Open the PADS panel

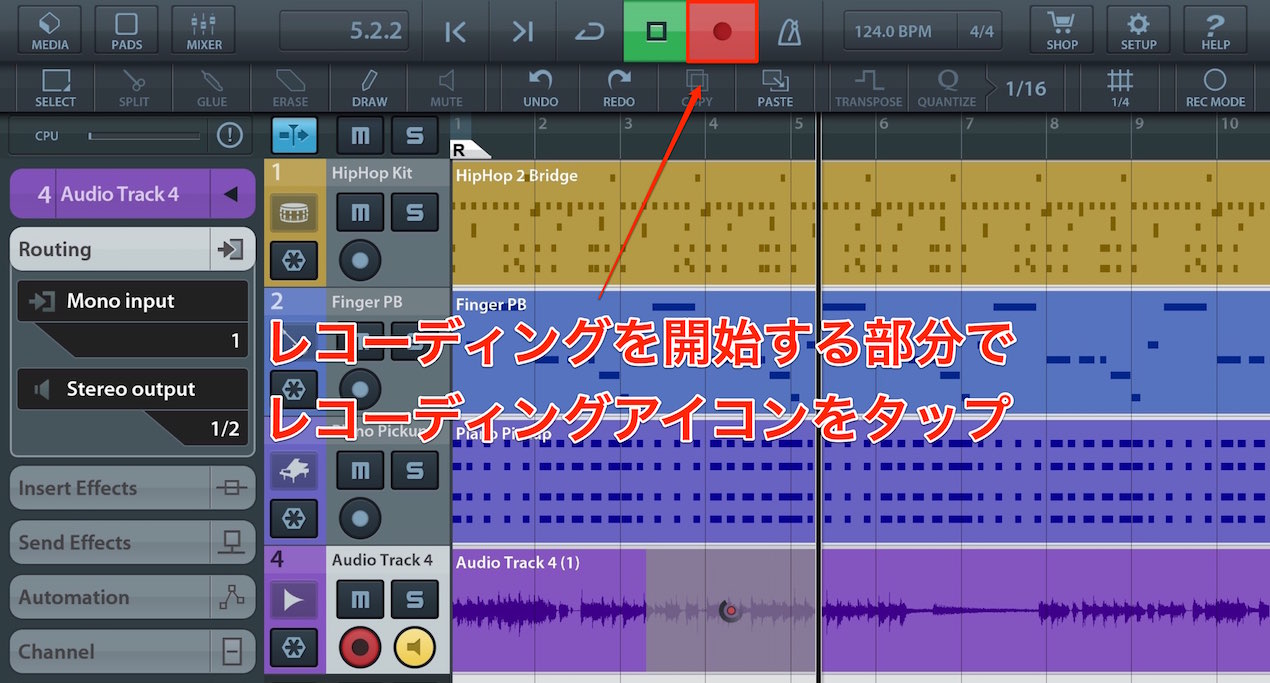click(126, 31)
